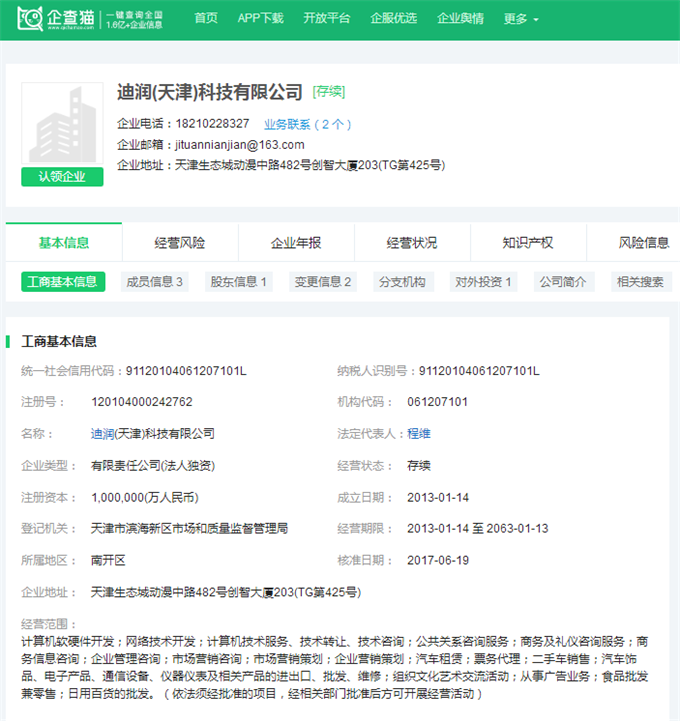The width and height of the screenshot is (680, 721).
Task: Click business term 2013-01-14 至 2063-01-13
Action: 478,528
